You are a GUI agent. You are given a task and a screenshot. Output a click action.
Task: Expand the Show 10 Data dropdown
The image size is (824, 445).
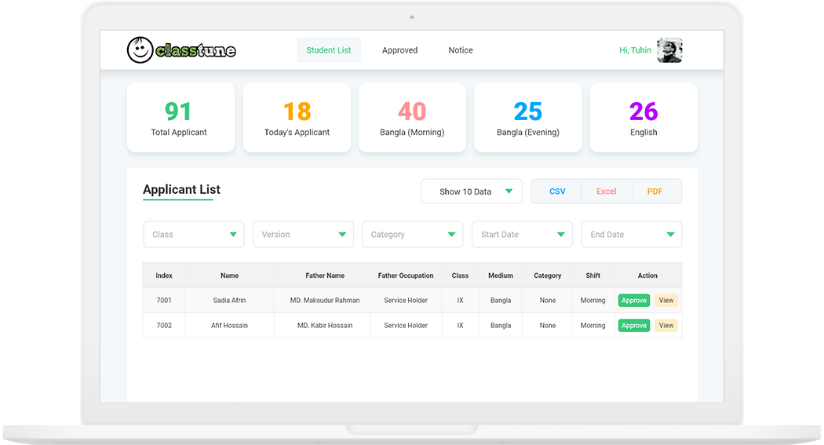(x=472, y=191)
